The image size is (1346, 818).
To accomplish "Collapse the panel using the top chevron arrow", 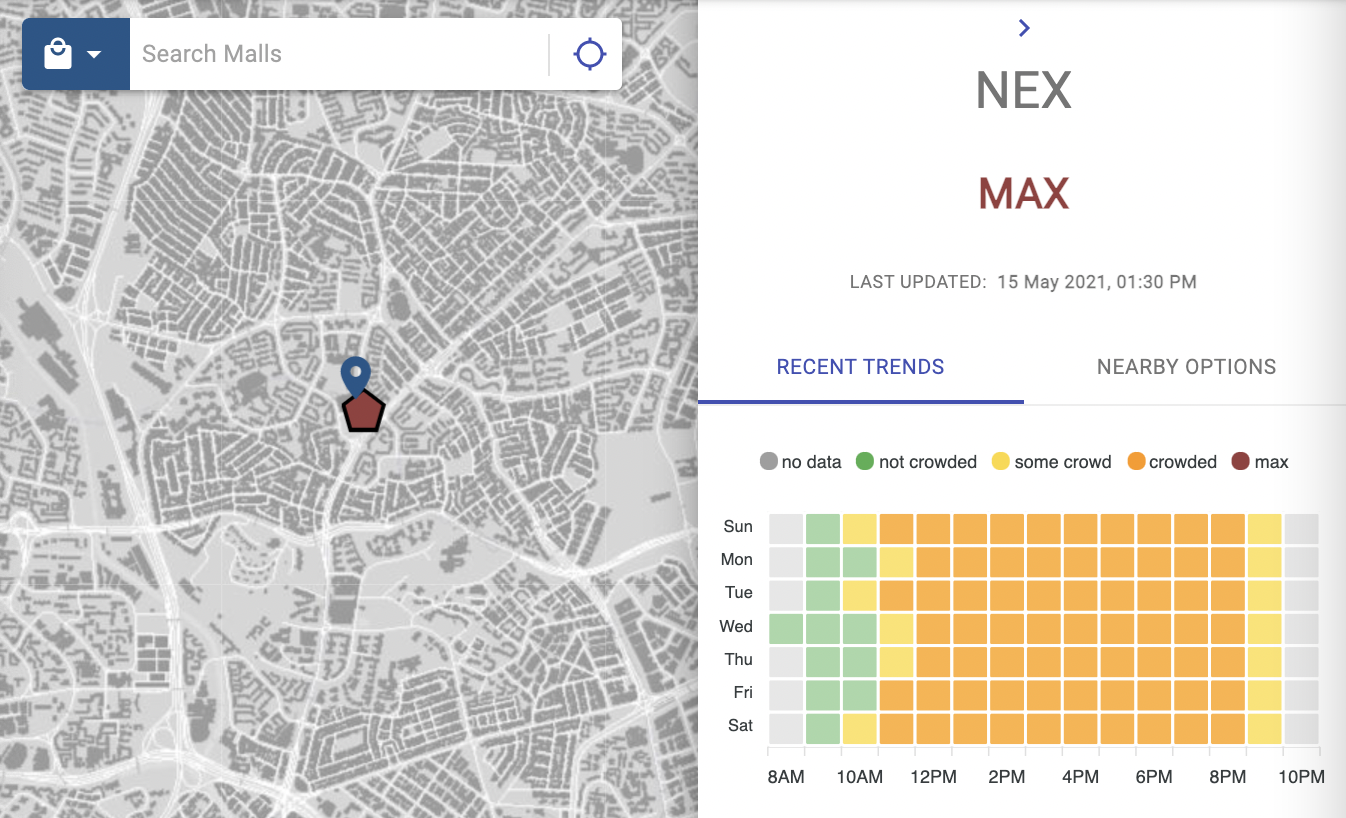I will [x=1023, y=28].
